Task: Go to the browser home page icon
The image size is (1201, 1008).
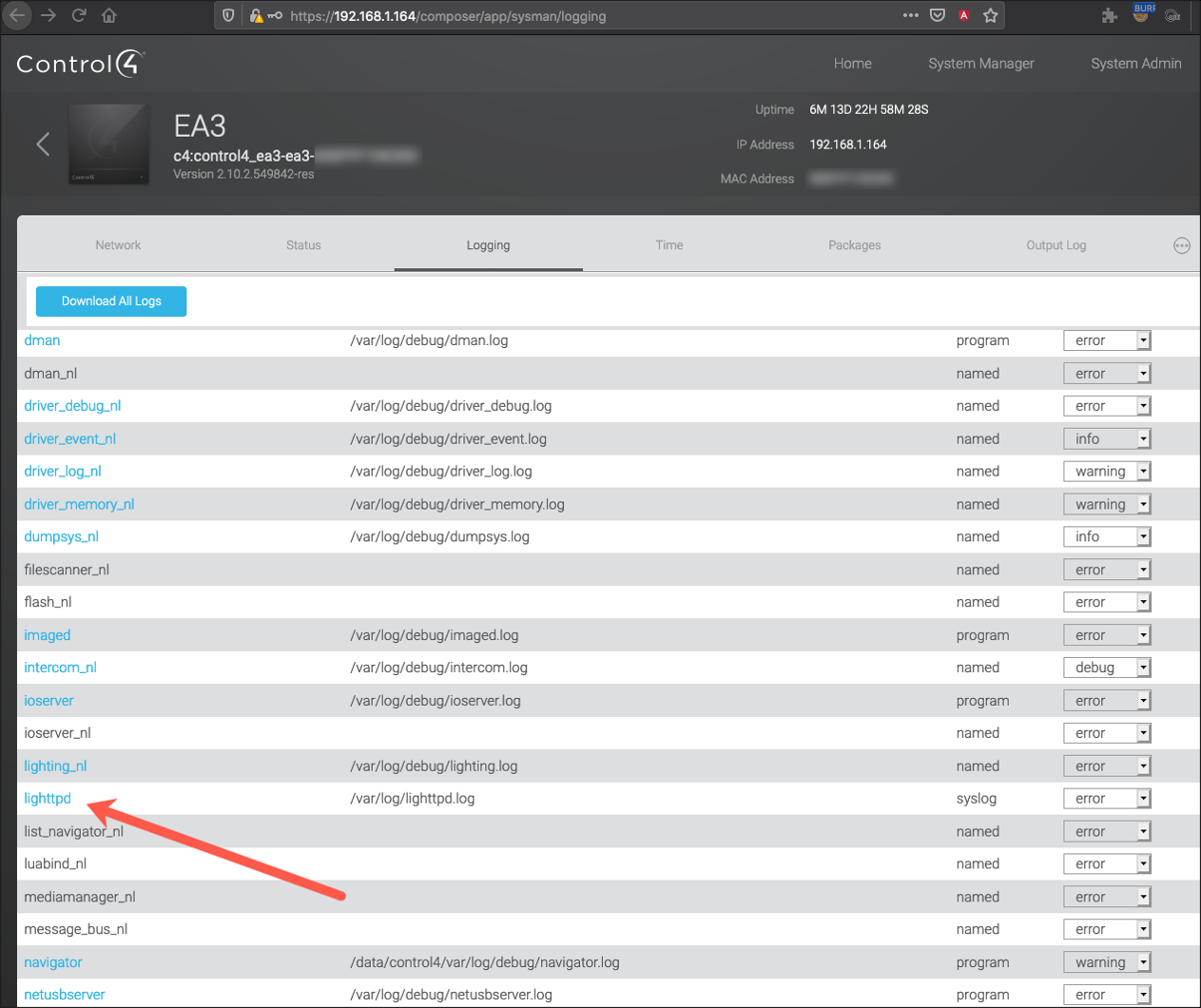Action: (x=109, y=15)
